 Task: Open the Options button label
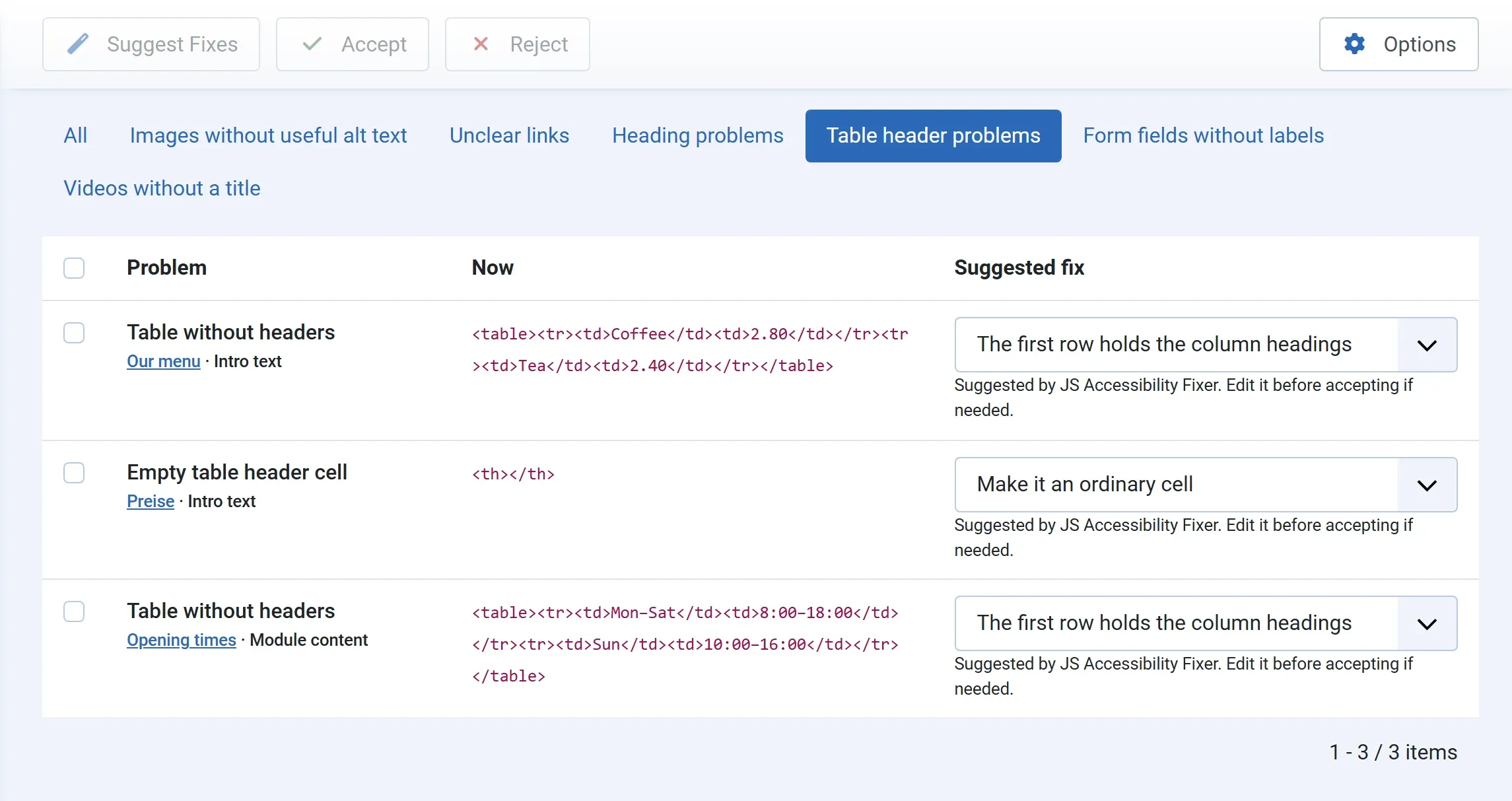pyautogui.click(x=1420, y=44)
